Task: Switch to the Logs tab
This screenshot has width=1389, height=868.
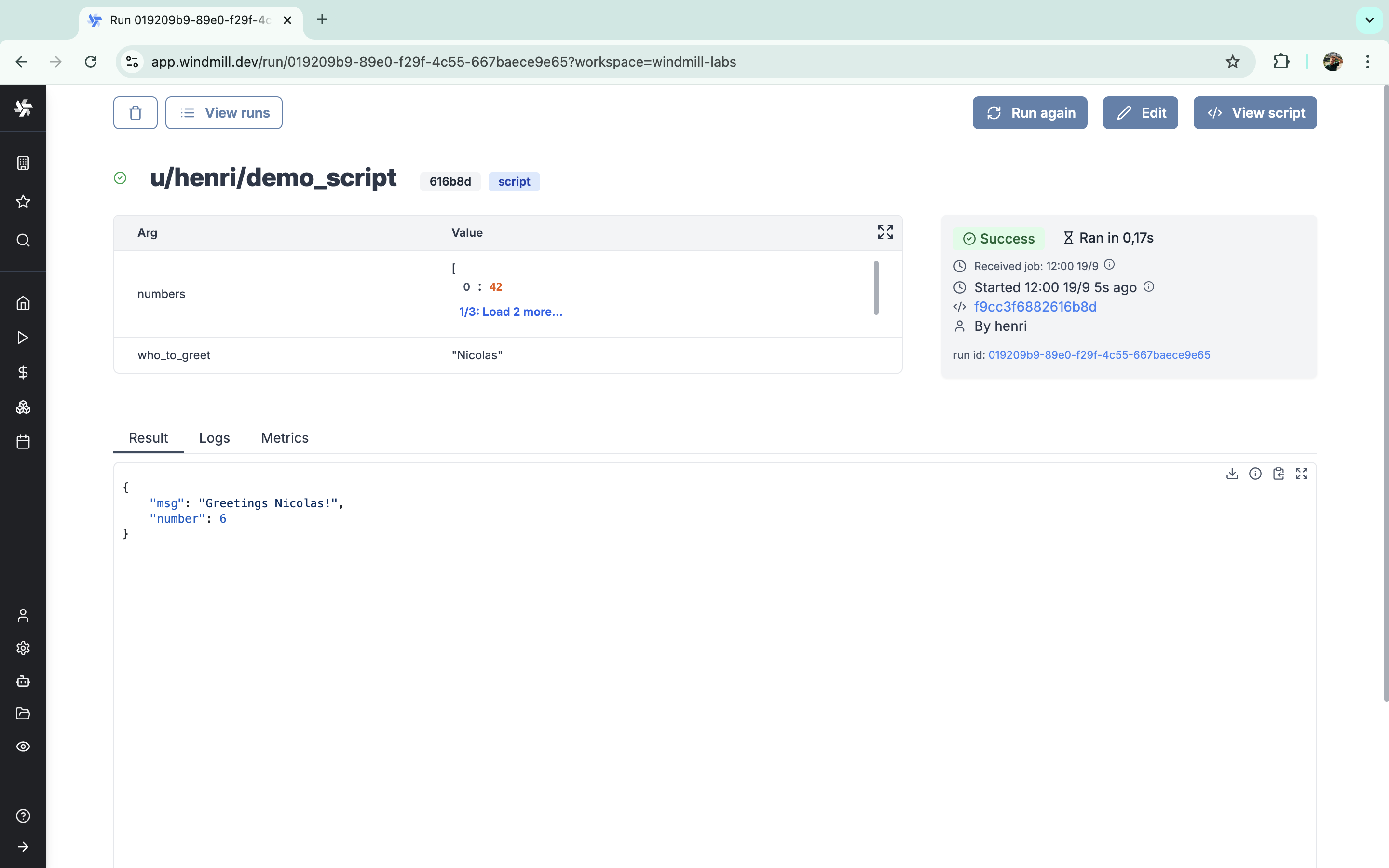Action: click(214, 438)
